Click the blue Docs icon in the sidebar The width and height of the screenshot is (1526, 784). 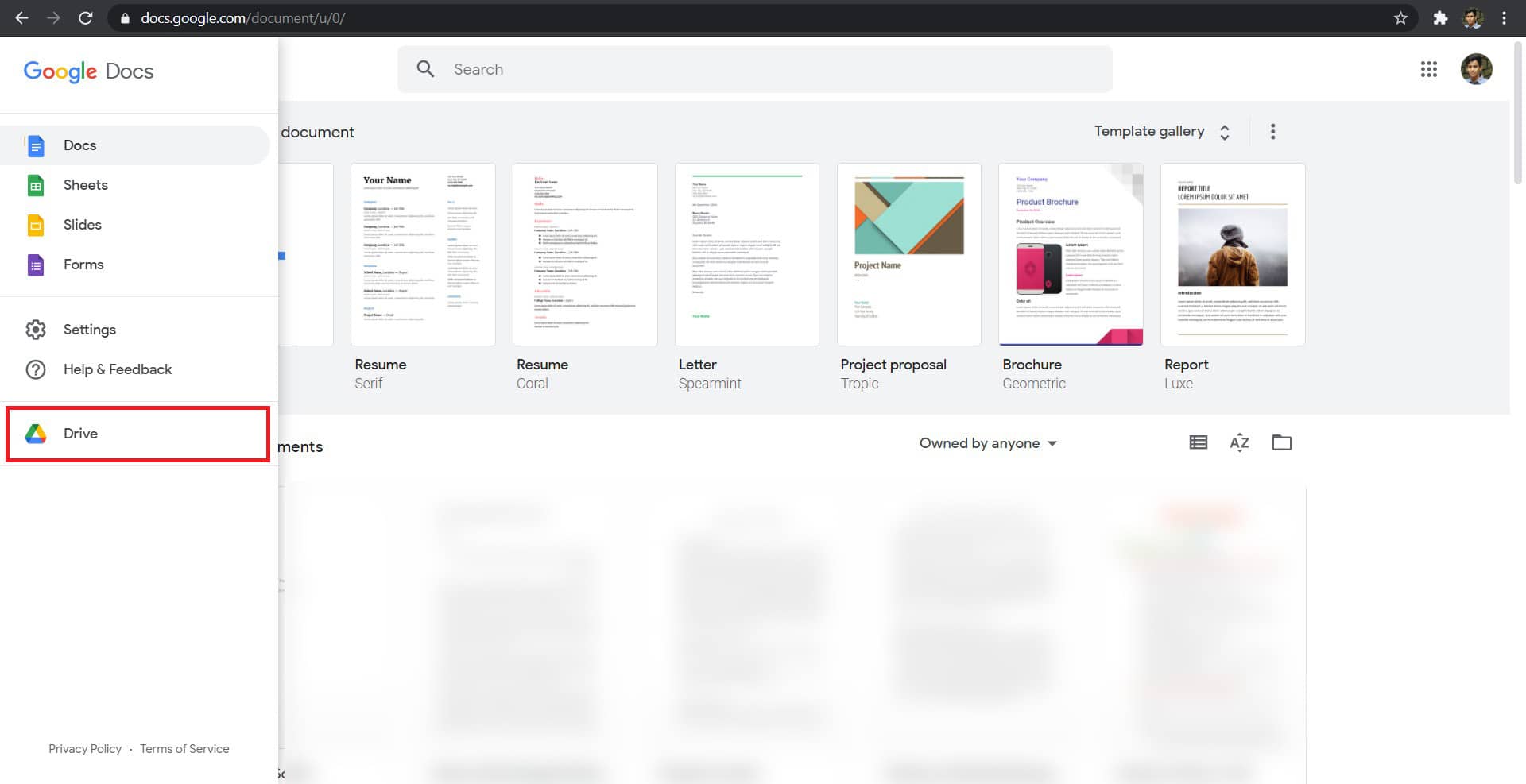click(36, 145)
